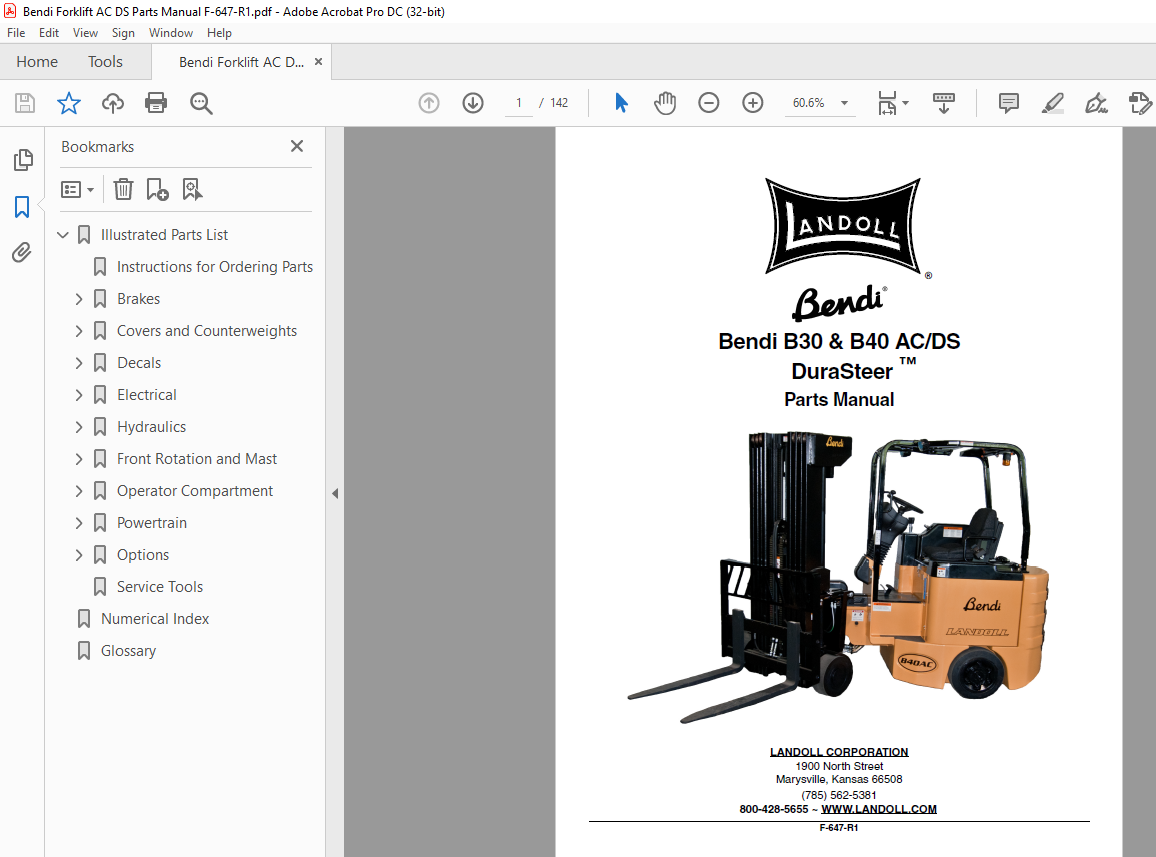Image resolution: width=1156 pixels, height=857 pixels.
Task: Open the Sign document tool
Action: click(x=1096, y=103)
